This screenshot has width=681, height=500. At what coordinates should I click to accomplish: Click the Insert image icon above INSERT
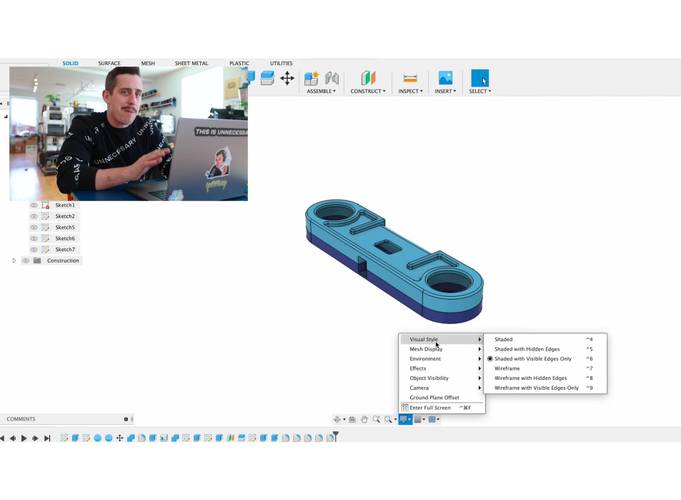click(445, 79)
